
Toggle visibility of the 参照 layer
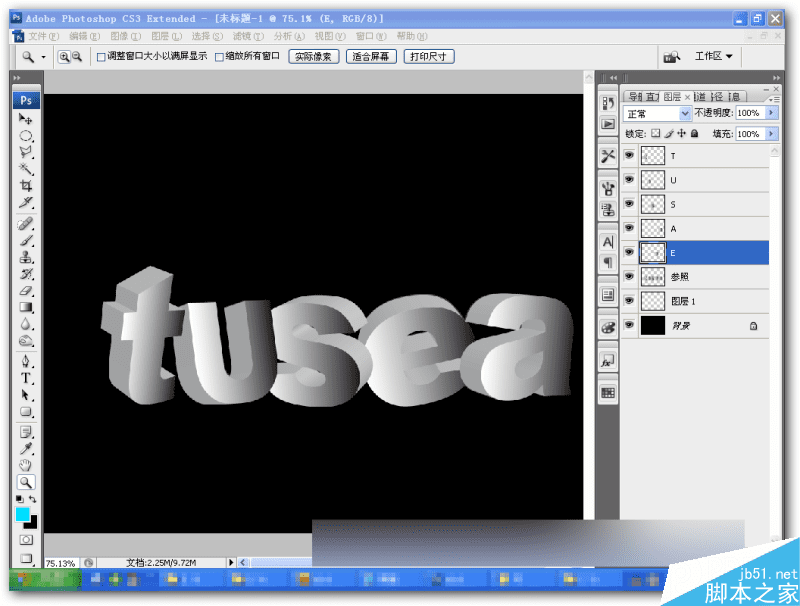(x=629, y=276)
